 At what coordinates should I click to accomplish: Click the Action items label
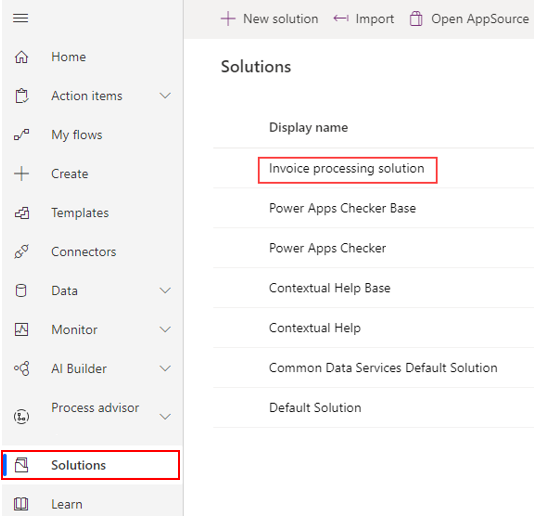[87, 96]
